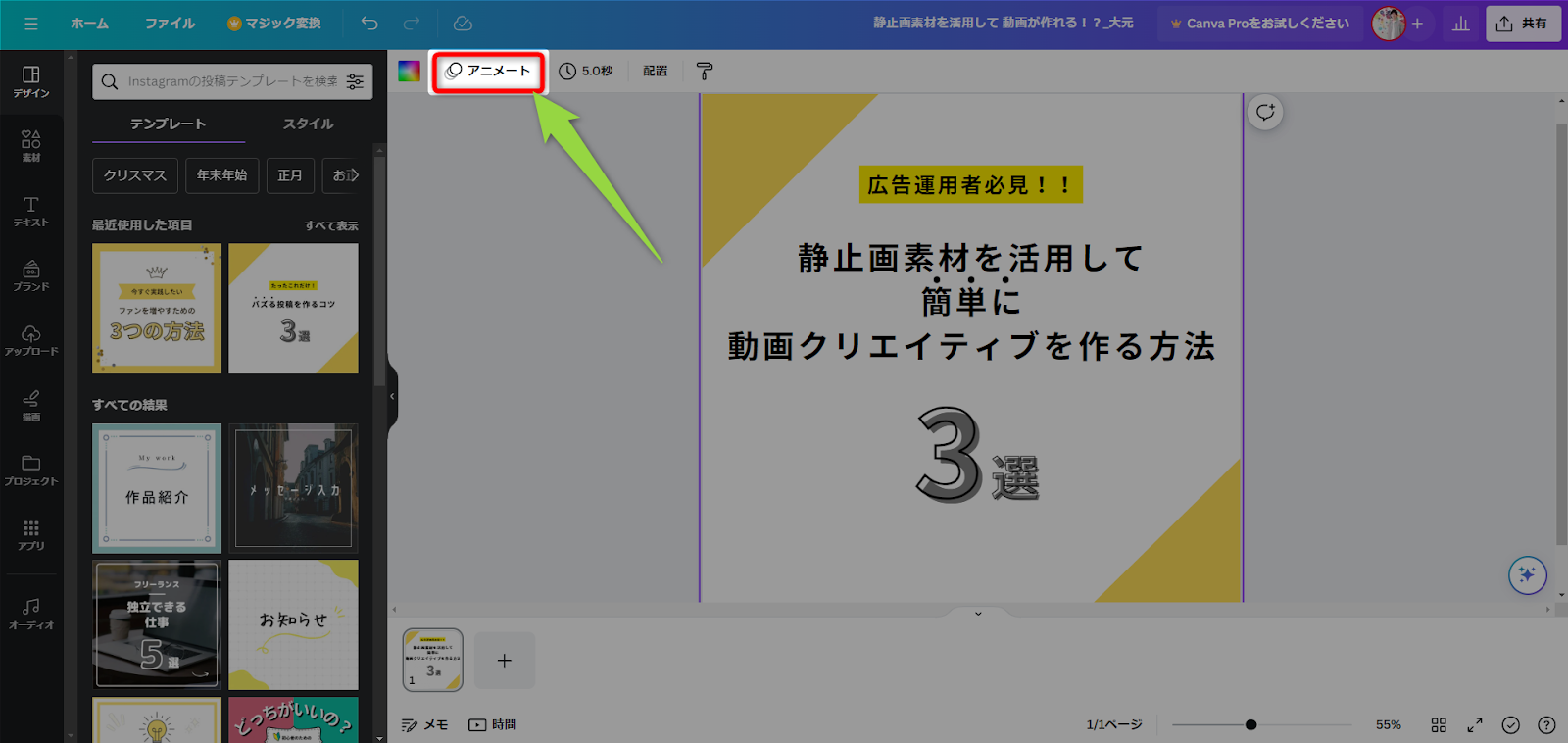
Task: Enter fullscreen presentation mode
Action: pyautogui.click(x=1475, y=725)
